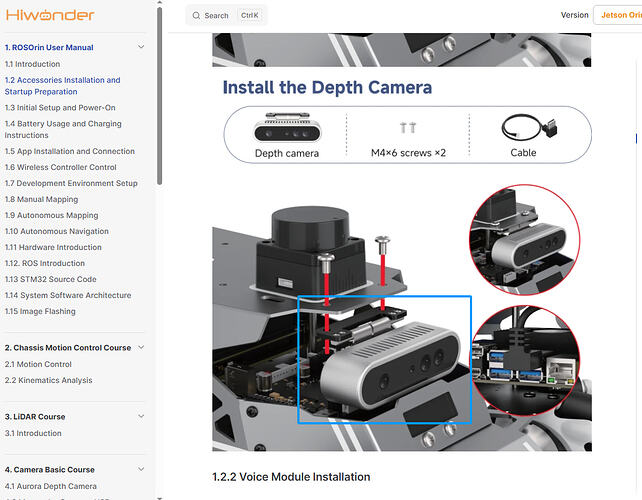Select 3. LiDAR Course heading
Viewport: 642px width, 500px height.
(x=35, y=416)
